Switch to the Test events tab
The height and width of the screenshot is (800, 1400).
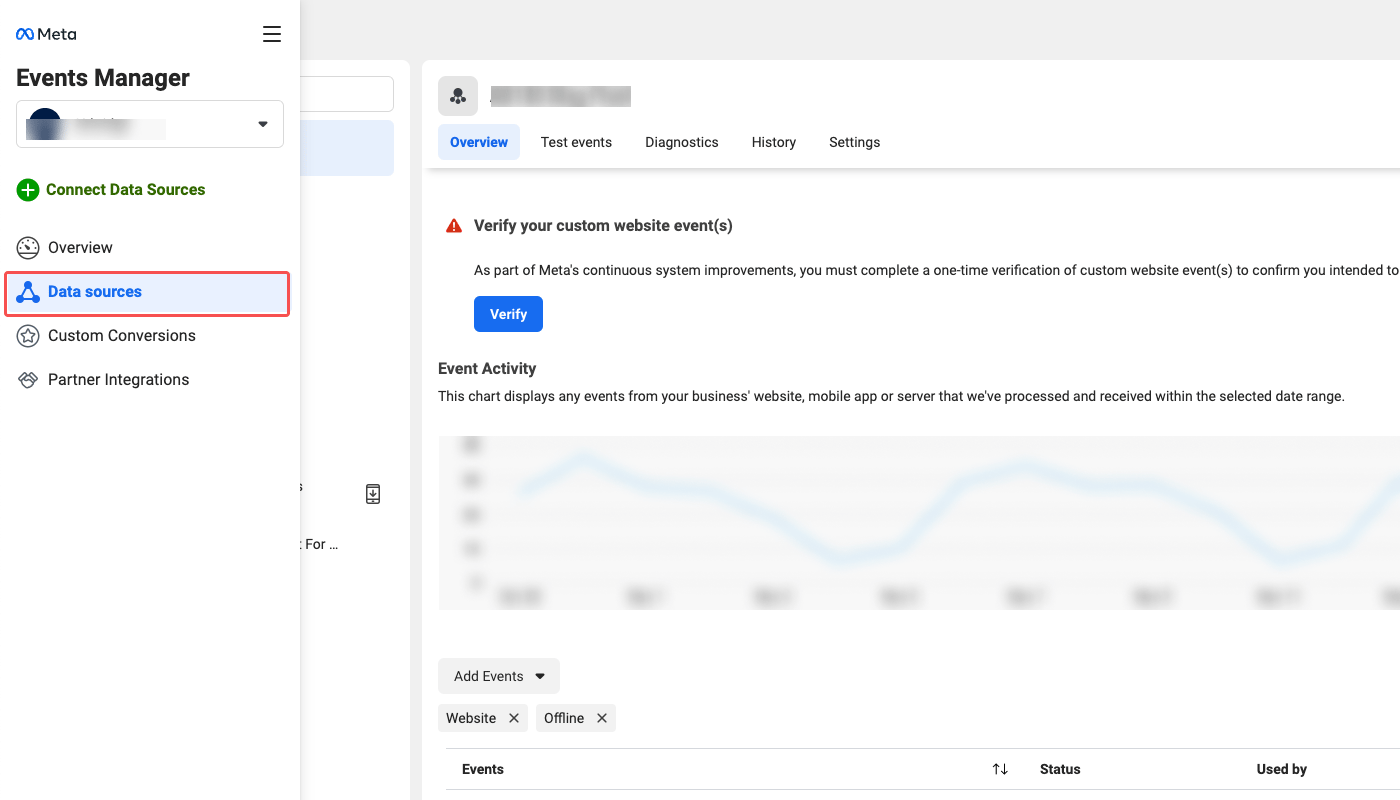[576, 142]
